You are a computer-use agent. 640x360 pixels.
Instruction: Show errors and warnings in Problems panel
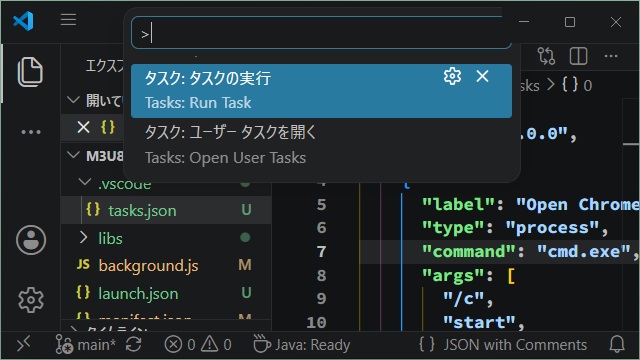(198, 345)
